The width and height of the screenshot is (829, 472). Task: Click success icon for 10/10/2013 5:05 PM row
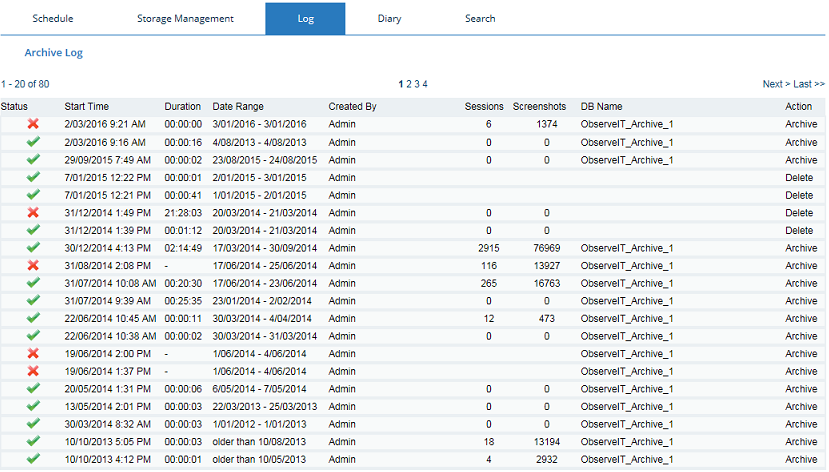tap(33, 441)
